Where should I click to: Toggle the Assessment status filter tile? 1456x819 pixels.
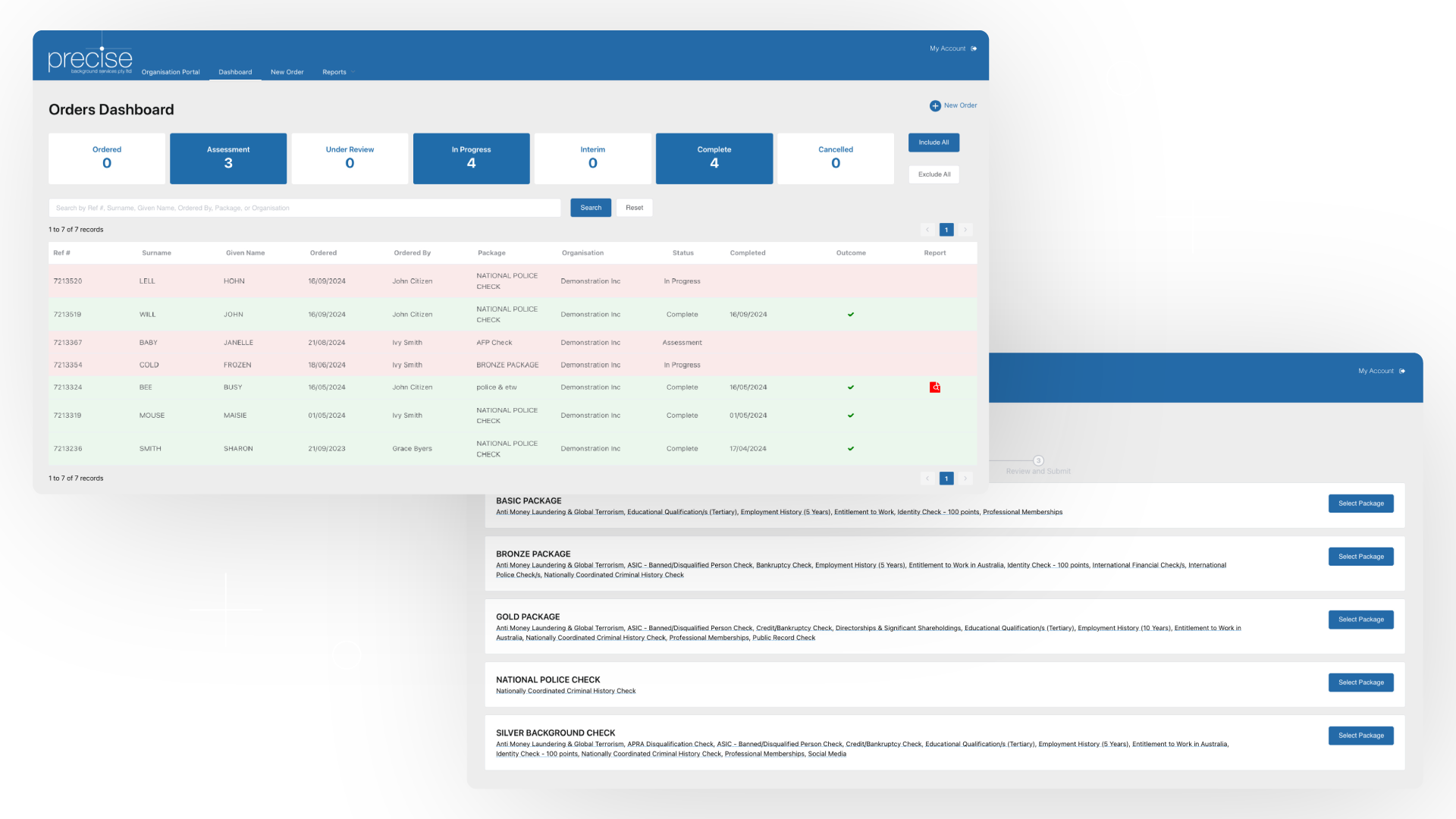click(228, 158)
